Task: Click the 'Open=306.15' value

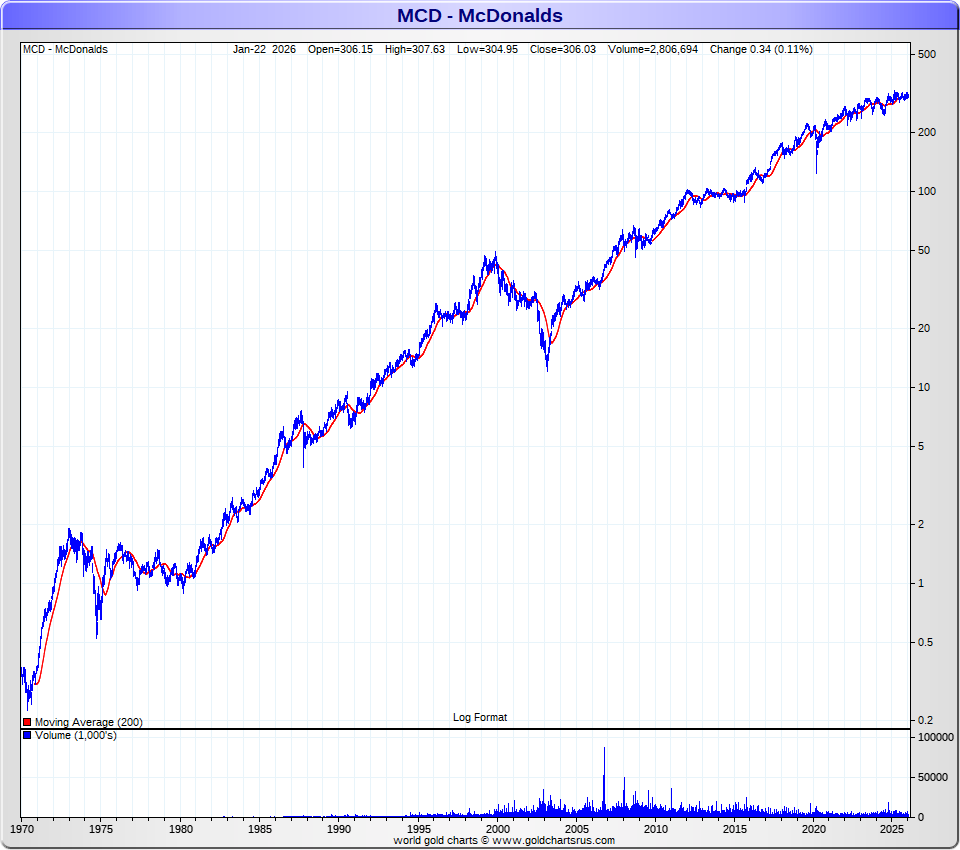Action: (340, 50)
